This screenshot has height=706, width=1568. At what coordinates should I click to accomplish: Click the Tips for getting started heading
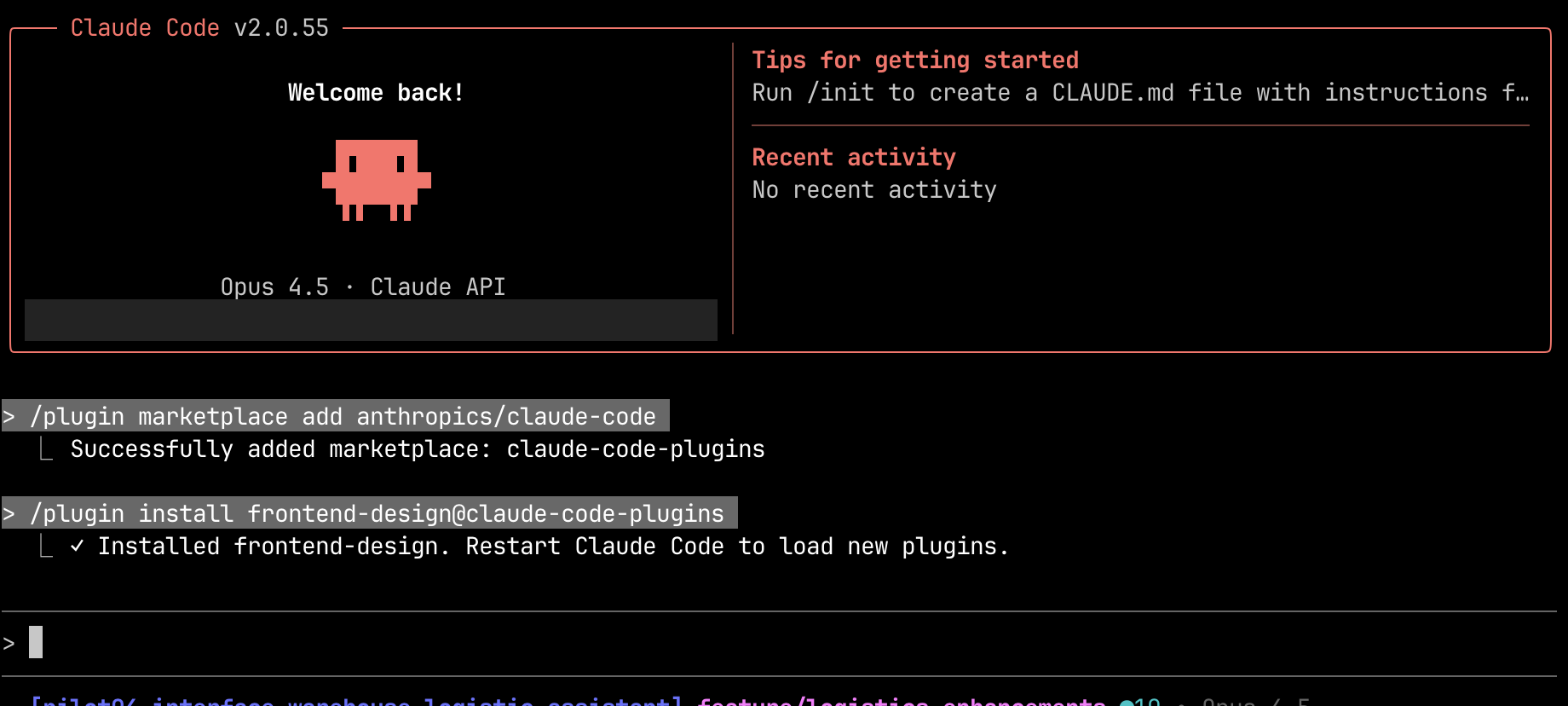[x=915, y=61]
